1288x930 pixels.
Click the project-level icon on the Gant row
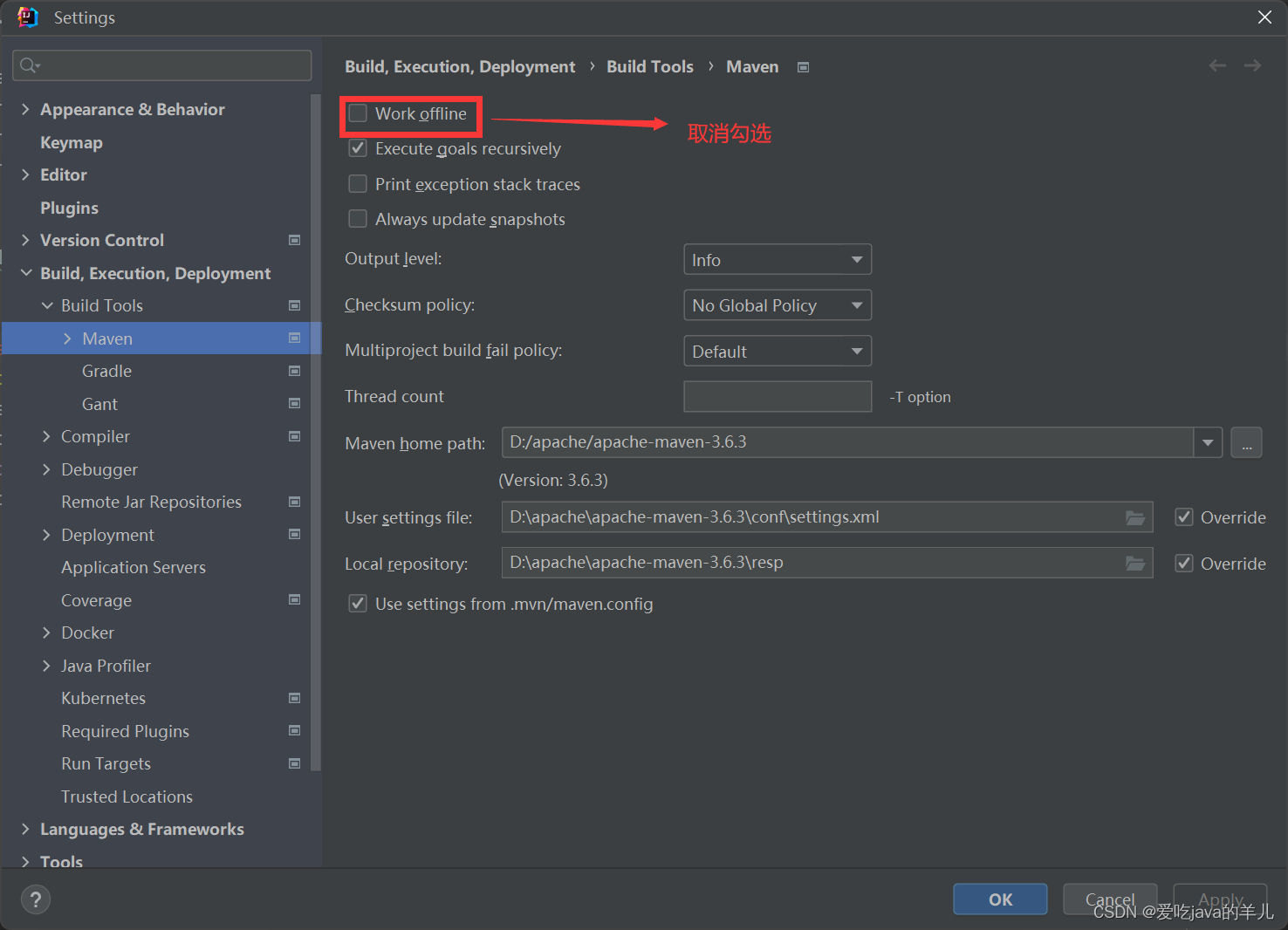295,403
